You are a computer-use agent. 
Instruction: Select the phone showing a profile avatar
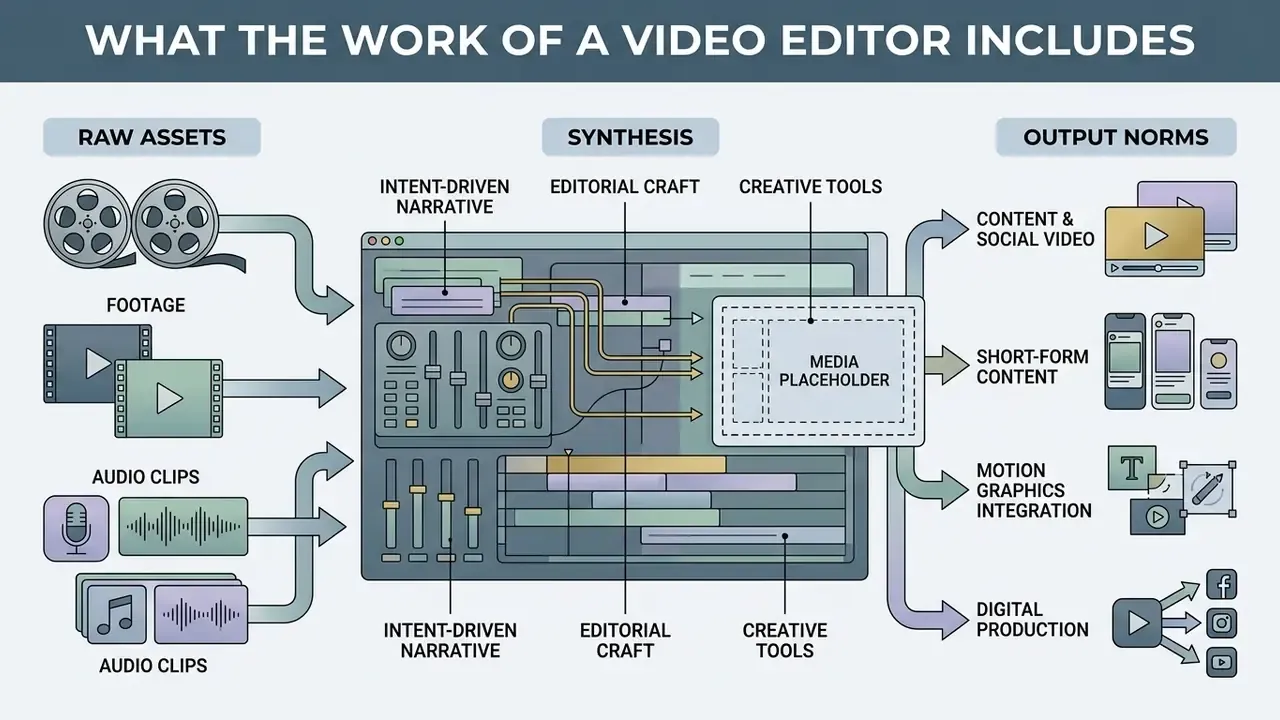(x=1218, y=374)
